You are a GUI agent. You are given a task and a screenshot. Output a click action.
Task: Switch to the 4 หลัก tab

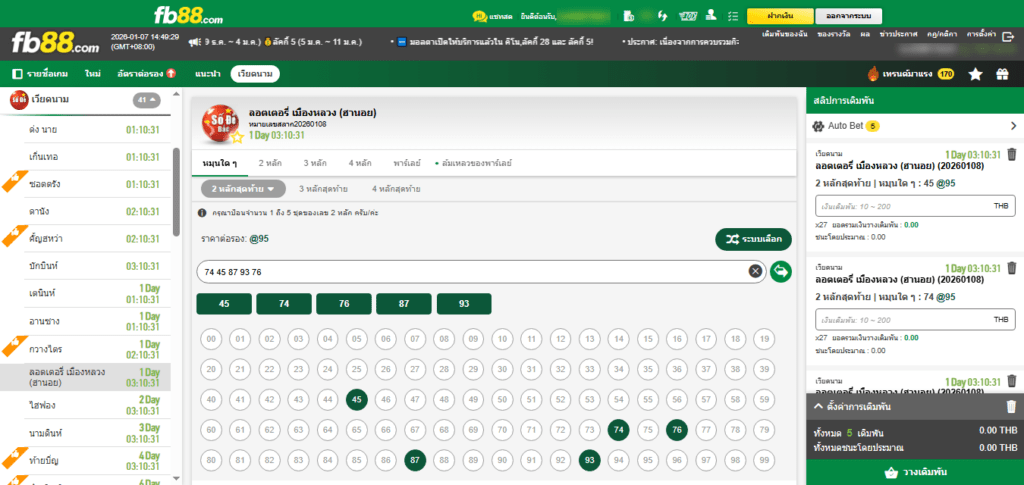[360, 163]
